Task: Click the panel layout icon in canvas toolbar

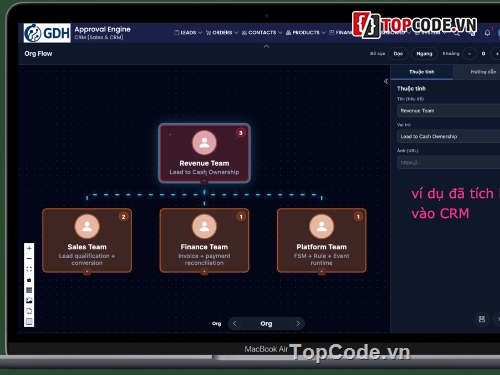Action: coord(29,322)
